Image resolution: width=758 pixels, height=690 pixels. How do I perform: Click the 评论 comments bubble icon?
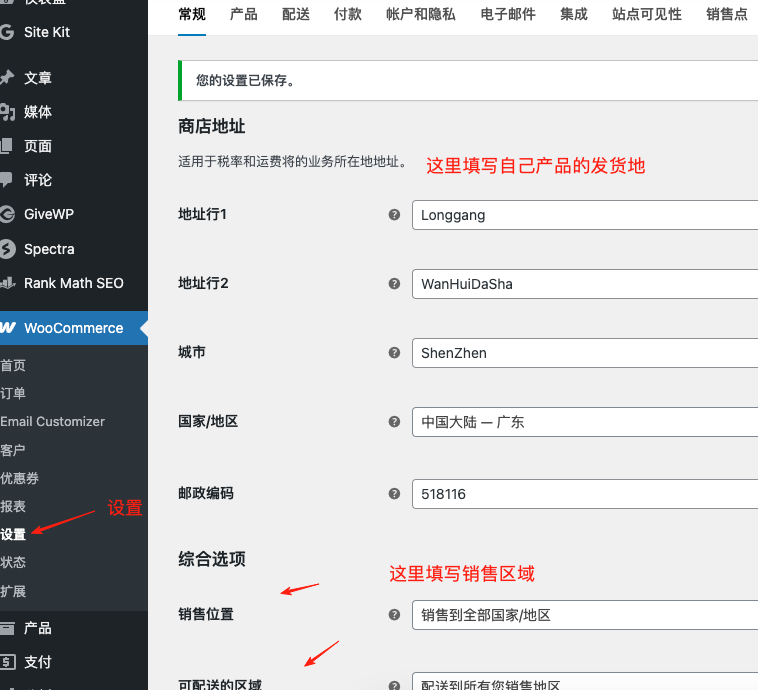(7, 180)
